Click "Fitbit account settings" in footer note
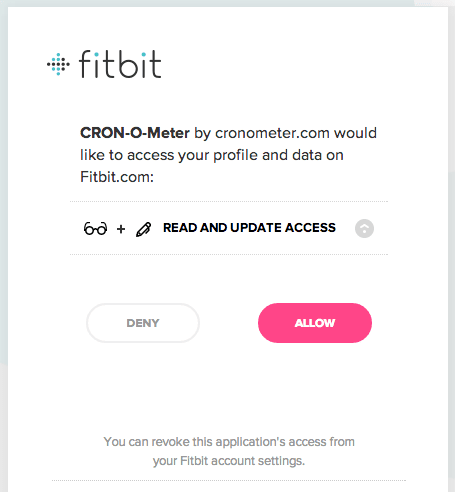This screenshot has height=492, width=455. point(242,461)
